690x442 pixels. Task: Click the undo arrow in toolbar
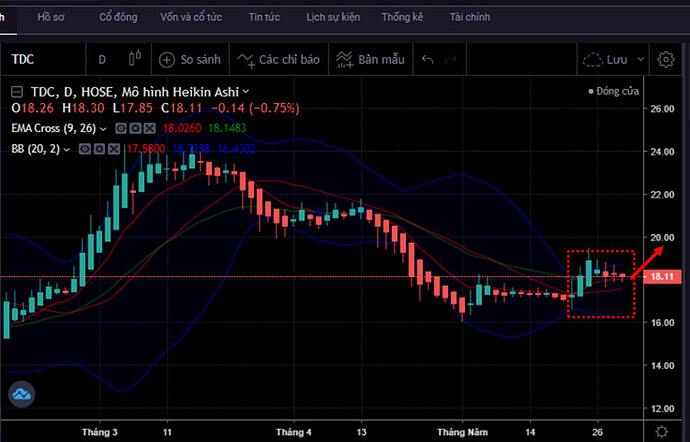tap(427, 60)
